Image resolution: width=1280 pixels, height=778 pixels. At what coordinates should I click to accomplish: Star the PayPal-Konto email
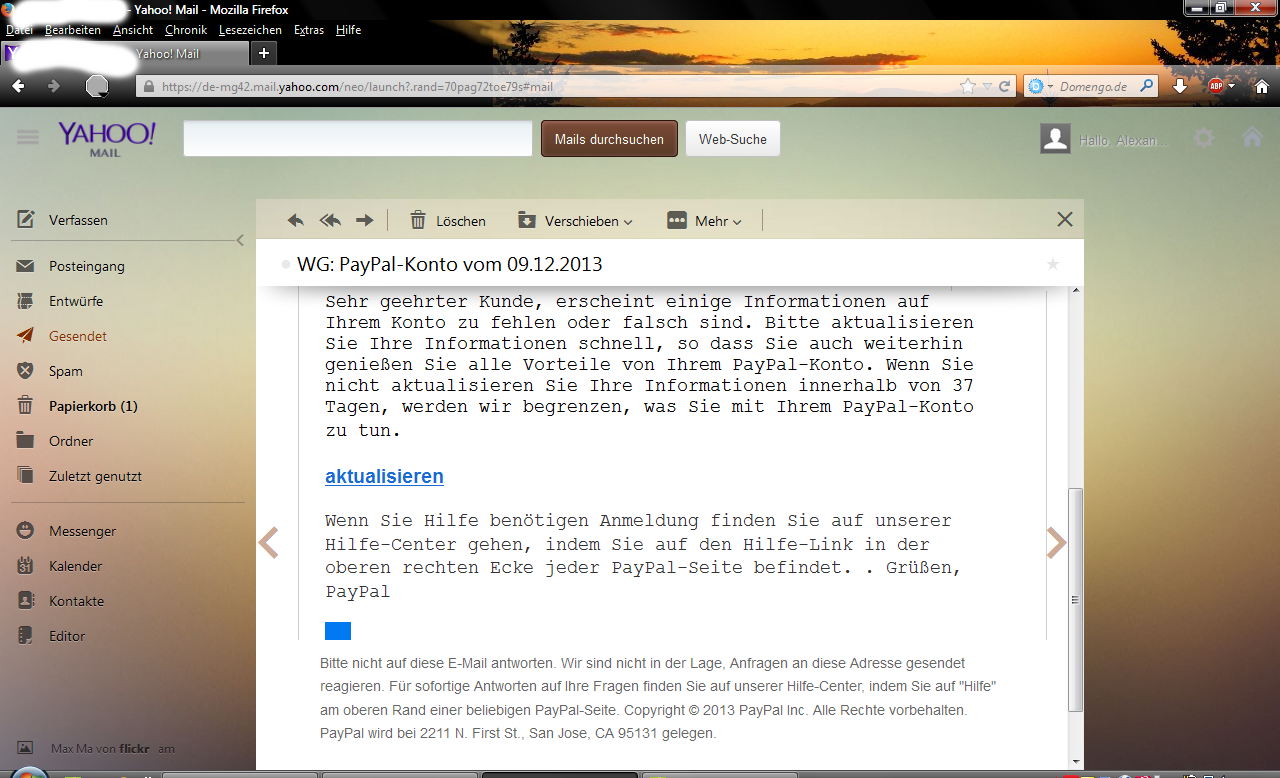(1052, 264)
